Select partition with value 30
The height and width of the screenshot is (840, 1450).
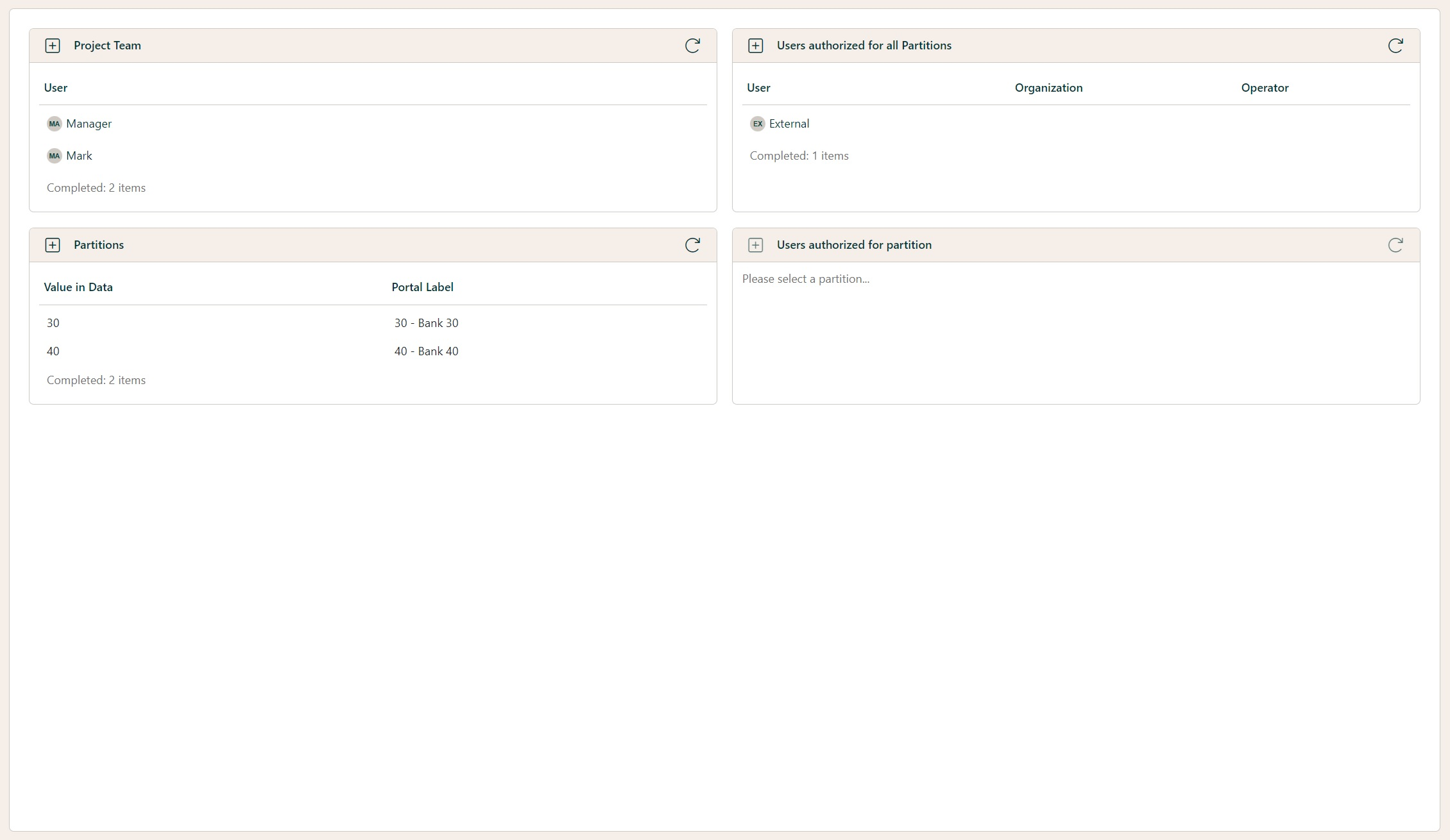tap(53, 323)
